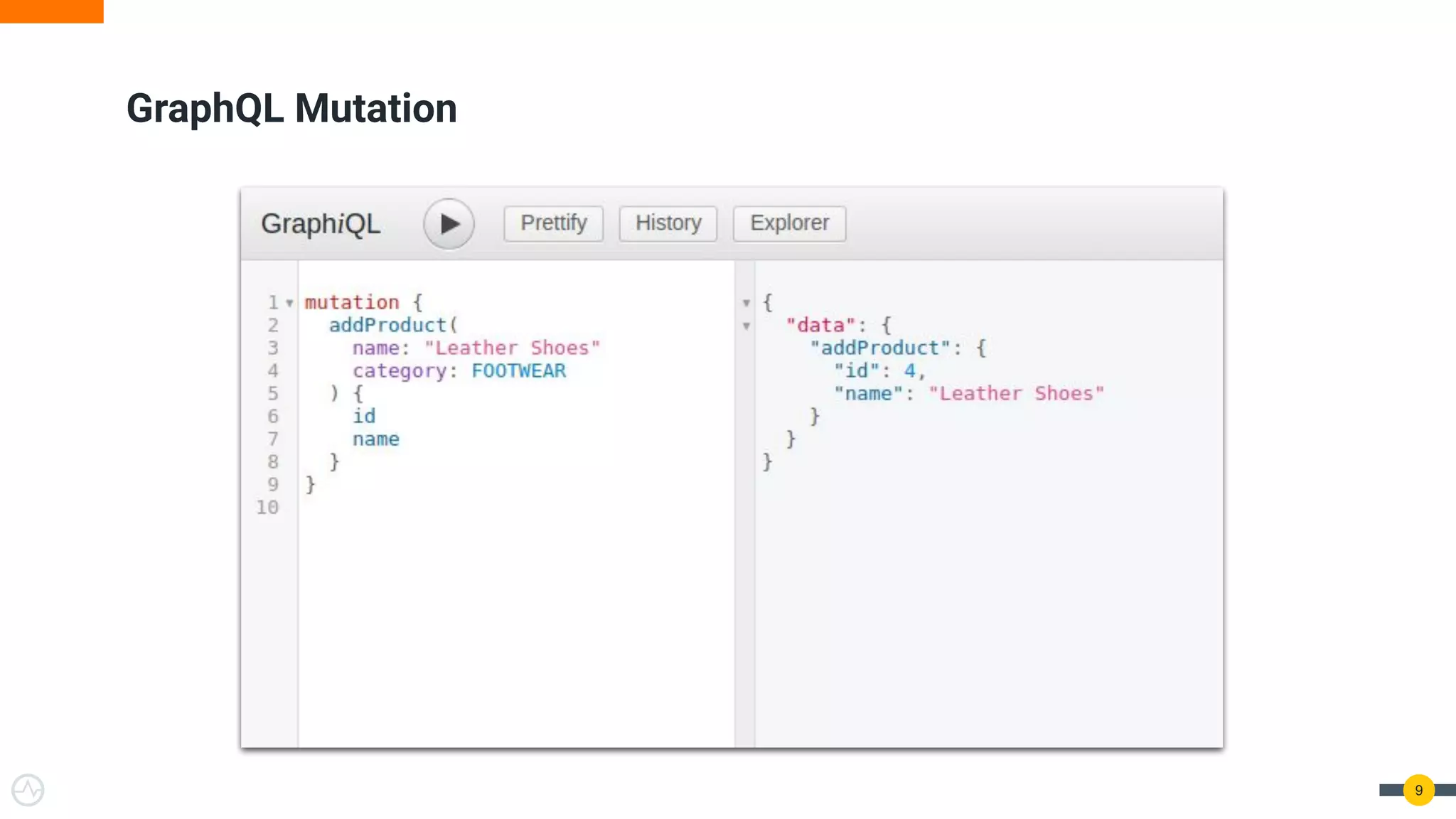1456x819 pixels.
Task: Click the FOOTWEAR enum value
Action: (519, 370)
